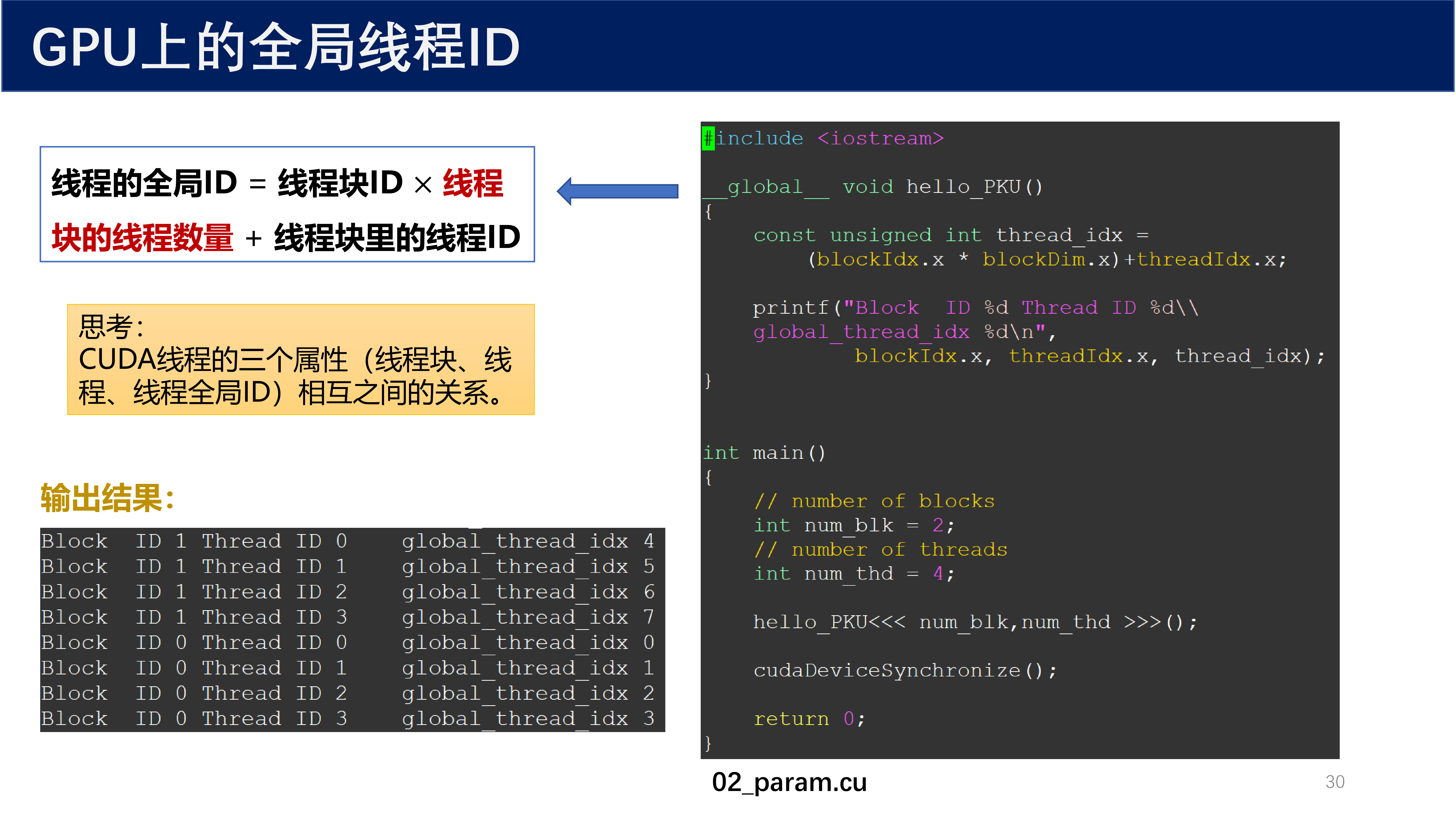Select the call "cudaDeviceSynchronize();"
Viewport: 1456px width, 819px height.
(905, 670)
